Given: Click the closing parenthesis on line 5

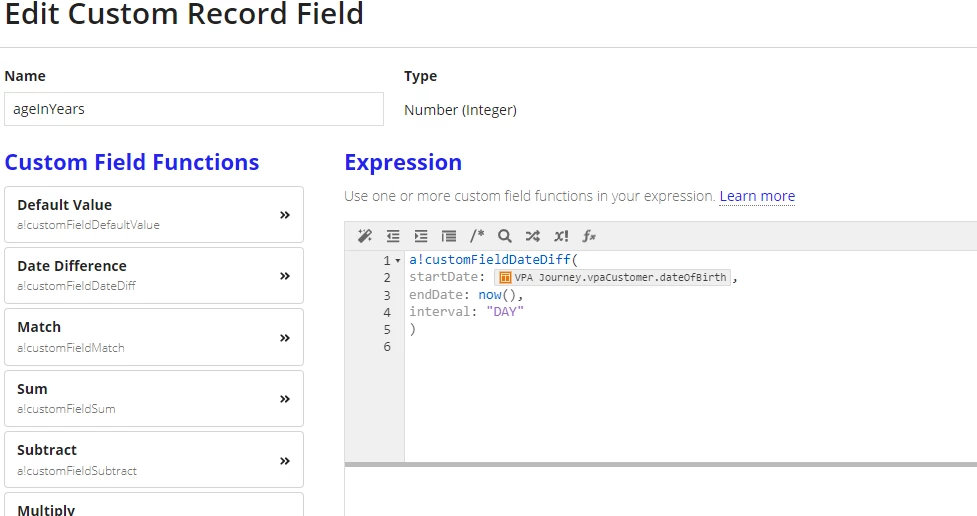Looking at the screenshot, I should [x=412, y=329].
